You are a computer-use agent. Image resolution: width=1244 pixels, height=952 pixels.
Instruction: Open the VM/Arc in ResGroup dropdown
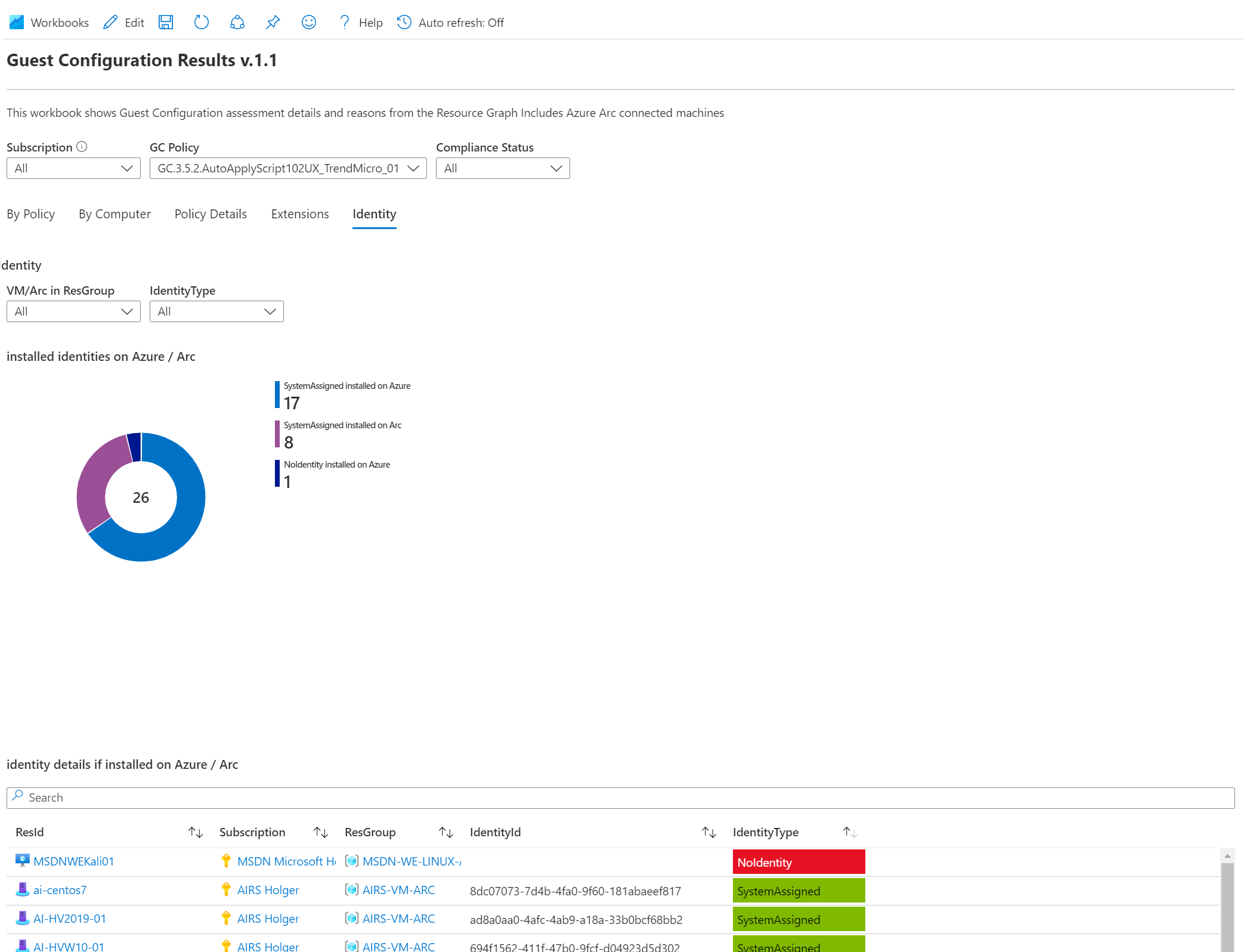point(73,311)
